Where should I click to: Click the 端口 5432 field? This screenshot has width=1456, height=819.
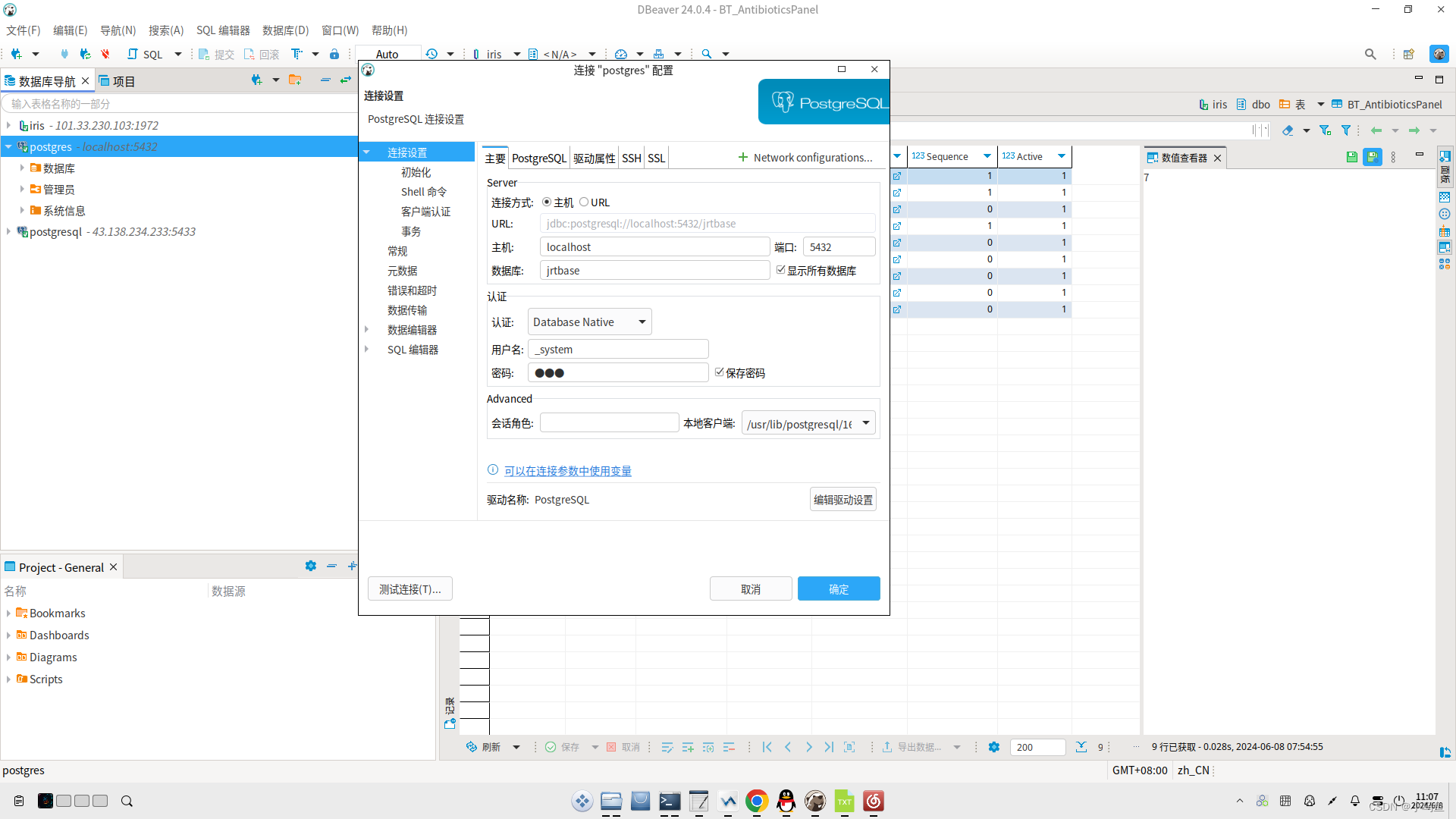839,247
